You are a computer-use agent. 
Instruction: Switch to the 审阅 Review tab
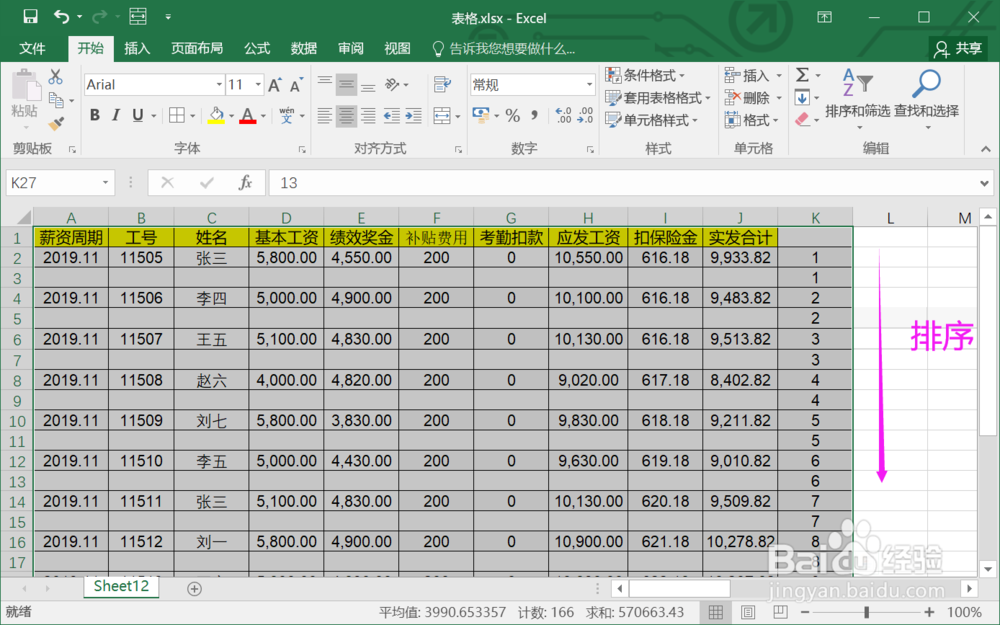(351, 48)
